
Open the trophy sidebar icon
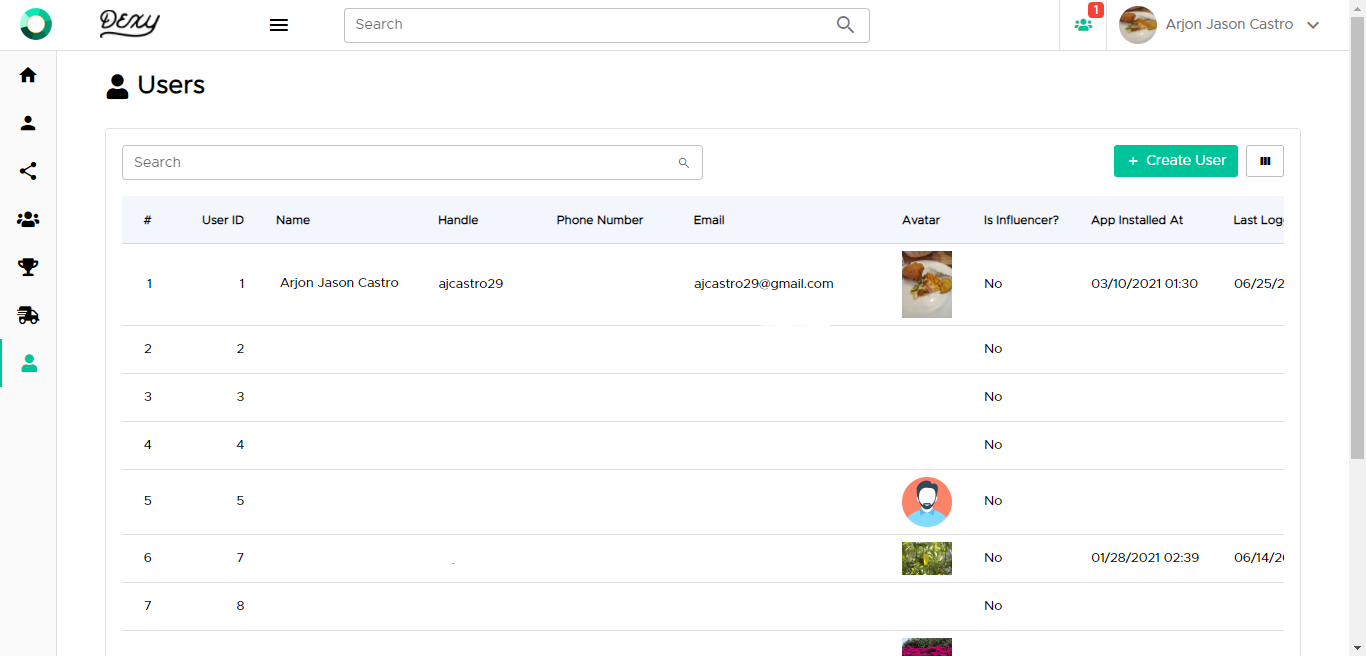coord(28,267)
